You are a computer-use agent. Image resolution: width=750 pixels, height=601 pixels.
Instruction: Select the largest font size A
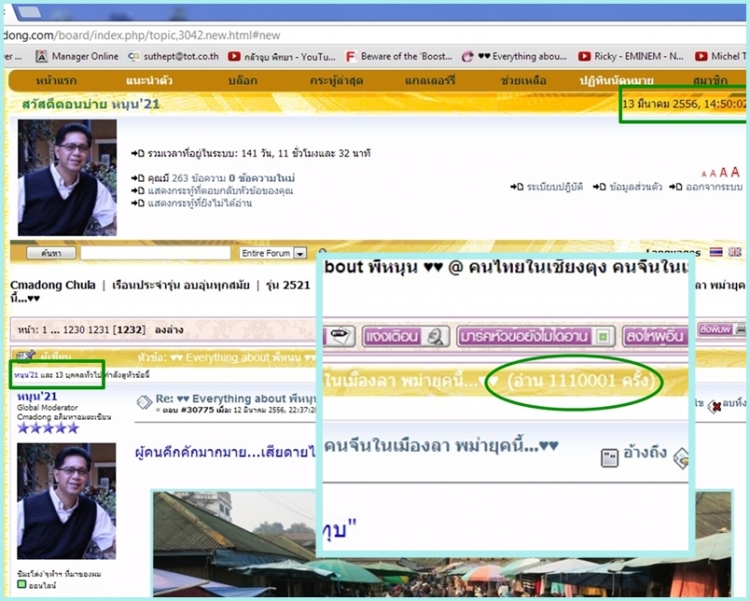point(735,172)
